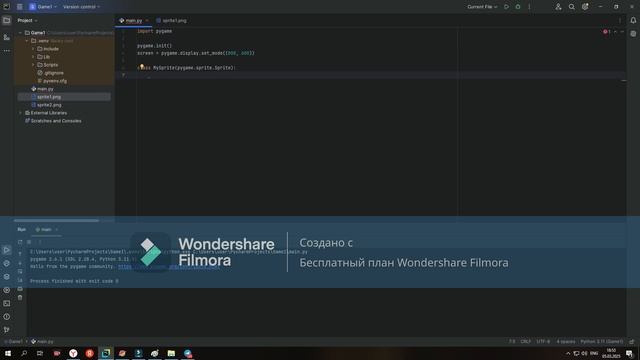The width and height of the screenshot is (640, 360).
Task: Open Windows Start menu
Action: click(8, 353)
